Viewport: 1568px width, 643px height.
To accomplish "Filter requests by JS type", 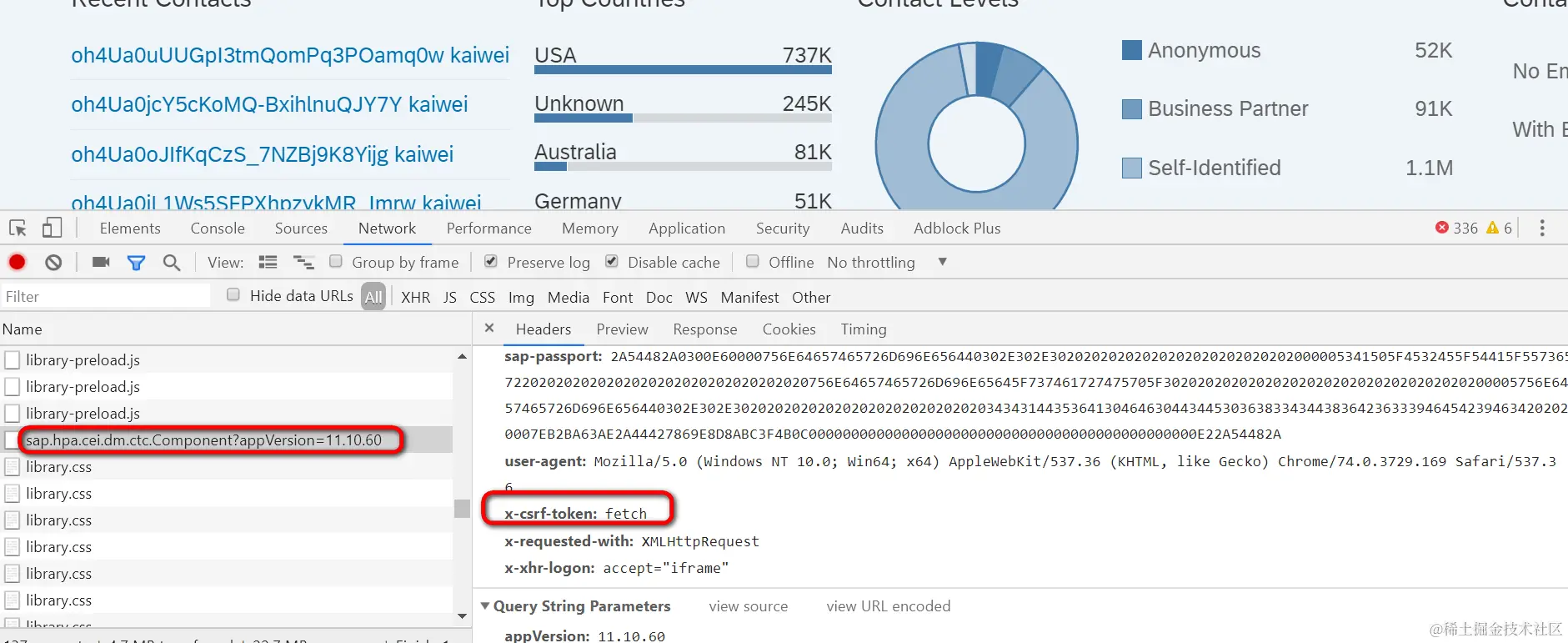I will coord(450,298).
